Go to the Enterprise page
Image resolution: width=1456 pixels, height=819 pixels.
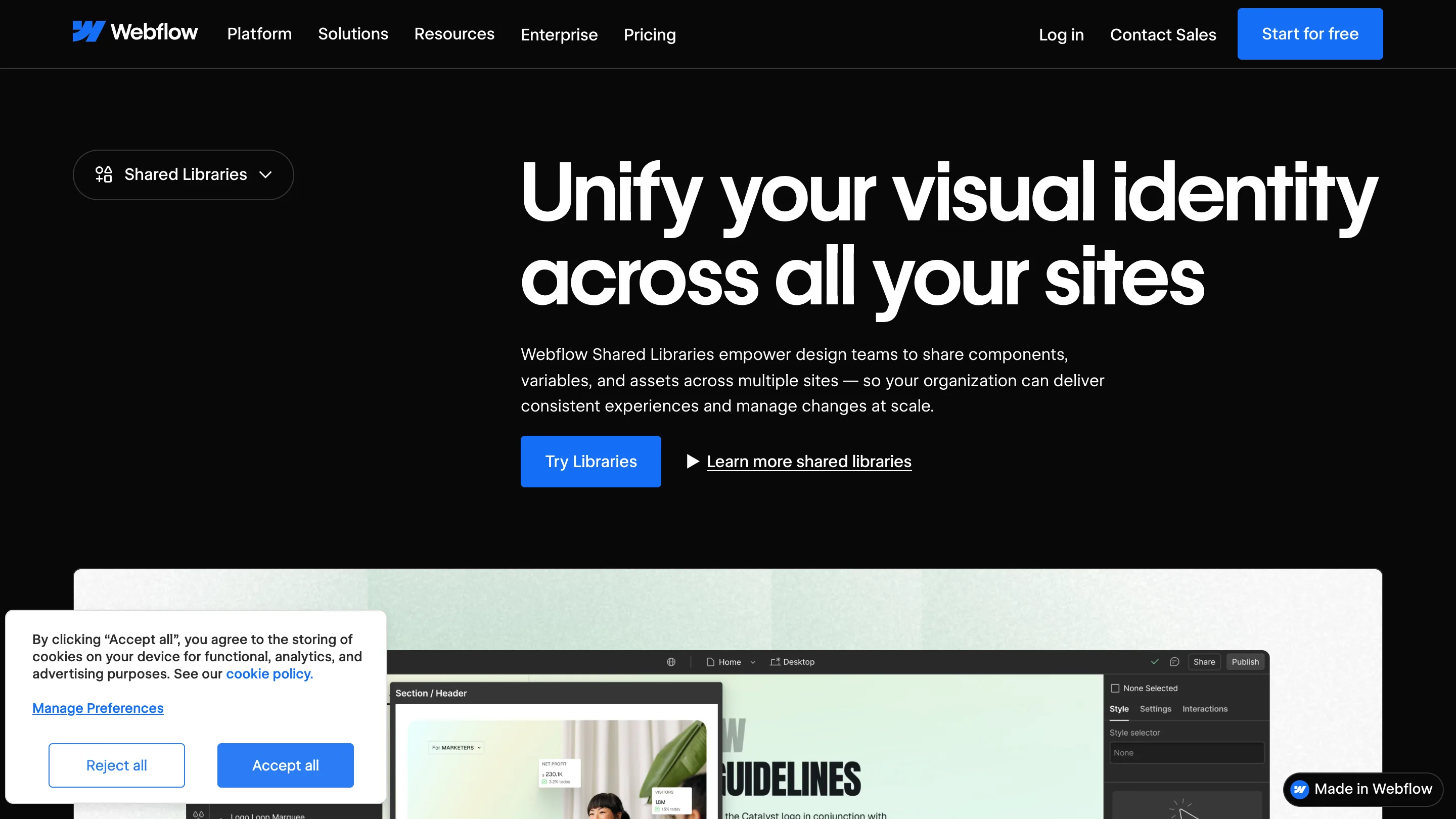pos(559,34)
